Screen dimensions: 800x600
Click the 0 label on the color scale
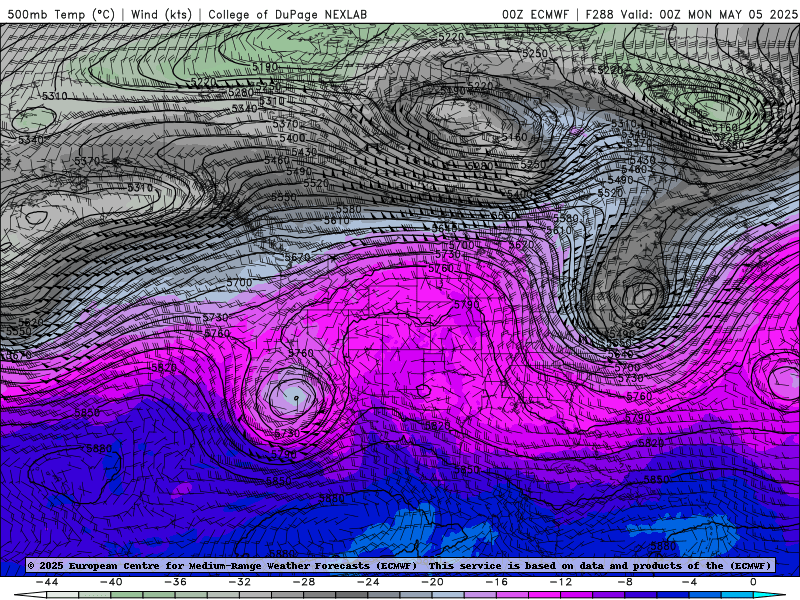tap(754, 582)
